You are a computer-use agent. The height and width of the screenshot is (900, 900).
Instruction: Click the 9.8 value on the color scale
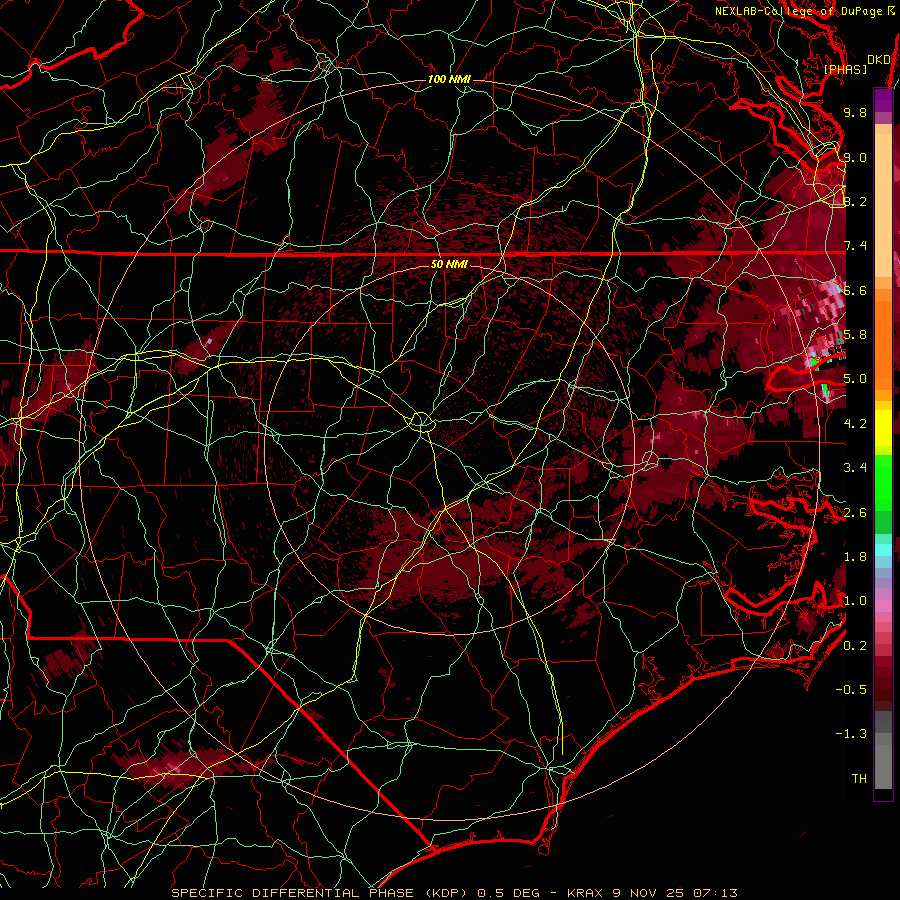pyautogui.click(x=855, y=112)
